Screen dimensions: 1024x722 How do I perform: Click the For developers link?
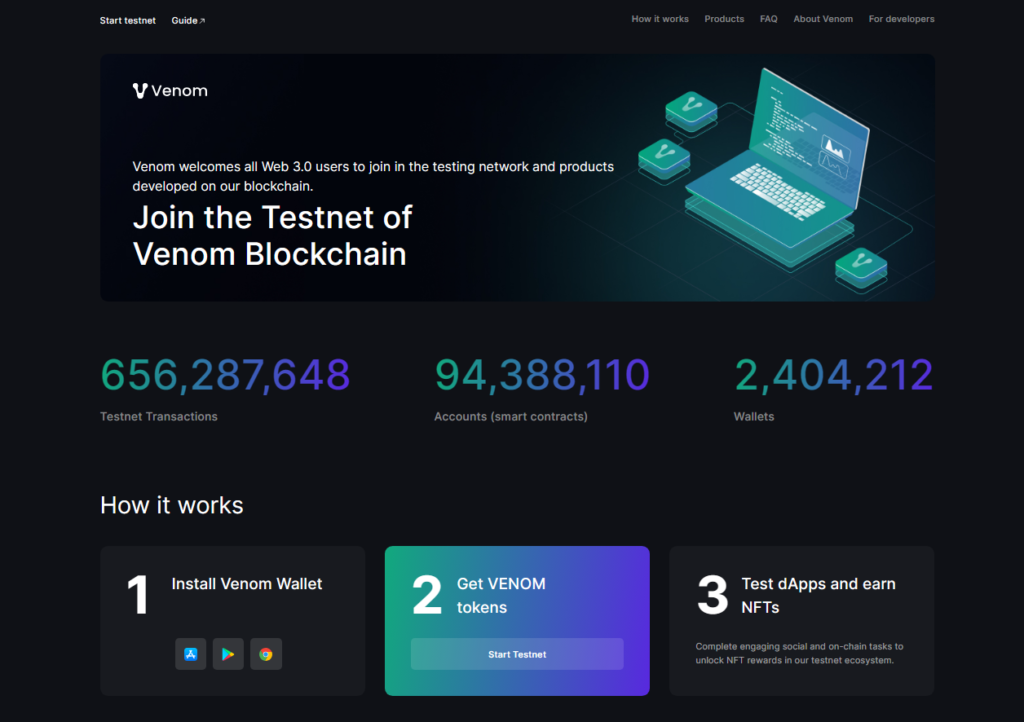point(901,18)
